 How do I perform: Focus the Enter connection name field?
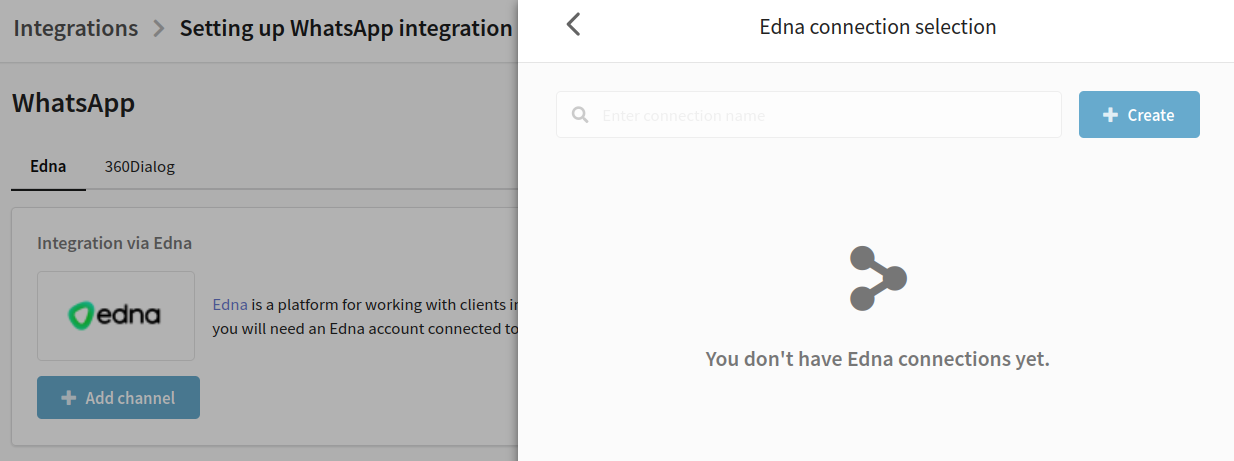(809, 115)
